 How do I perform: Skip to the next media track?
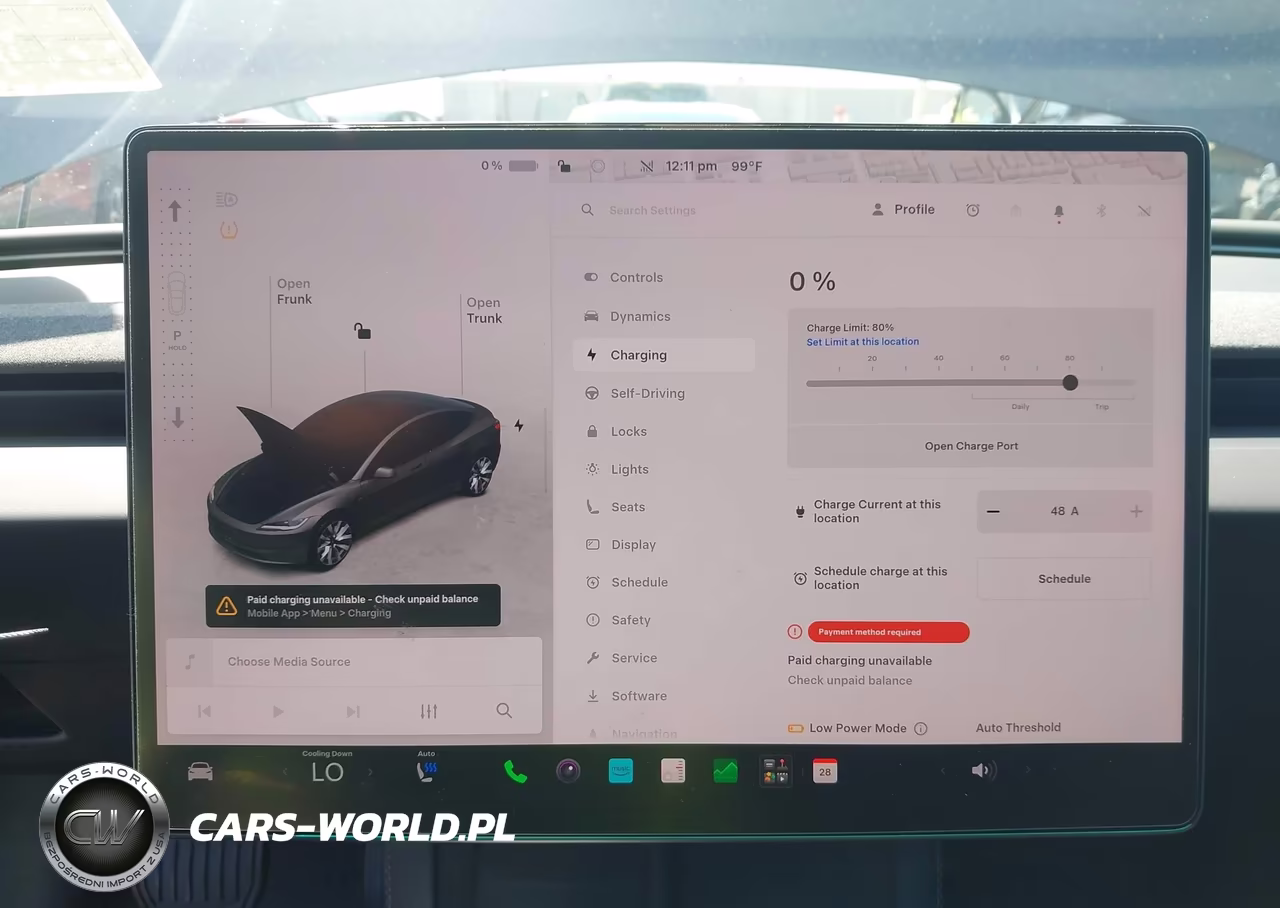353,711
